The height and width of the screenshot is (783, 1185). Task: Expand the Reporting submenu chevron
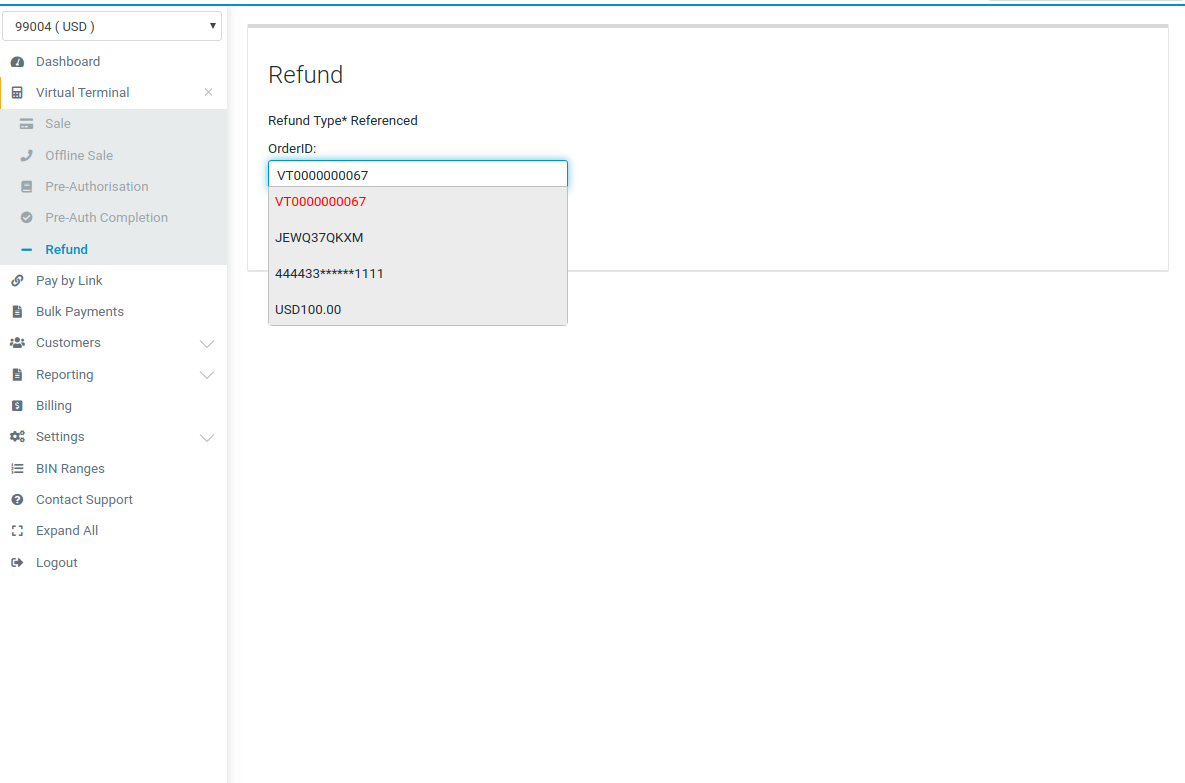point(207,375)
